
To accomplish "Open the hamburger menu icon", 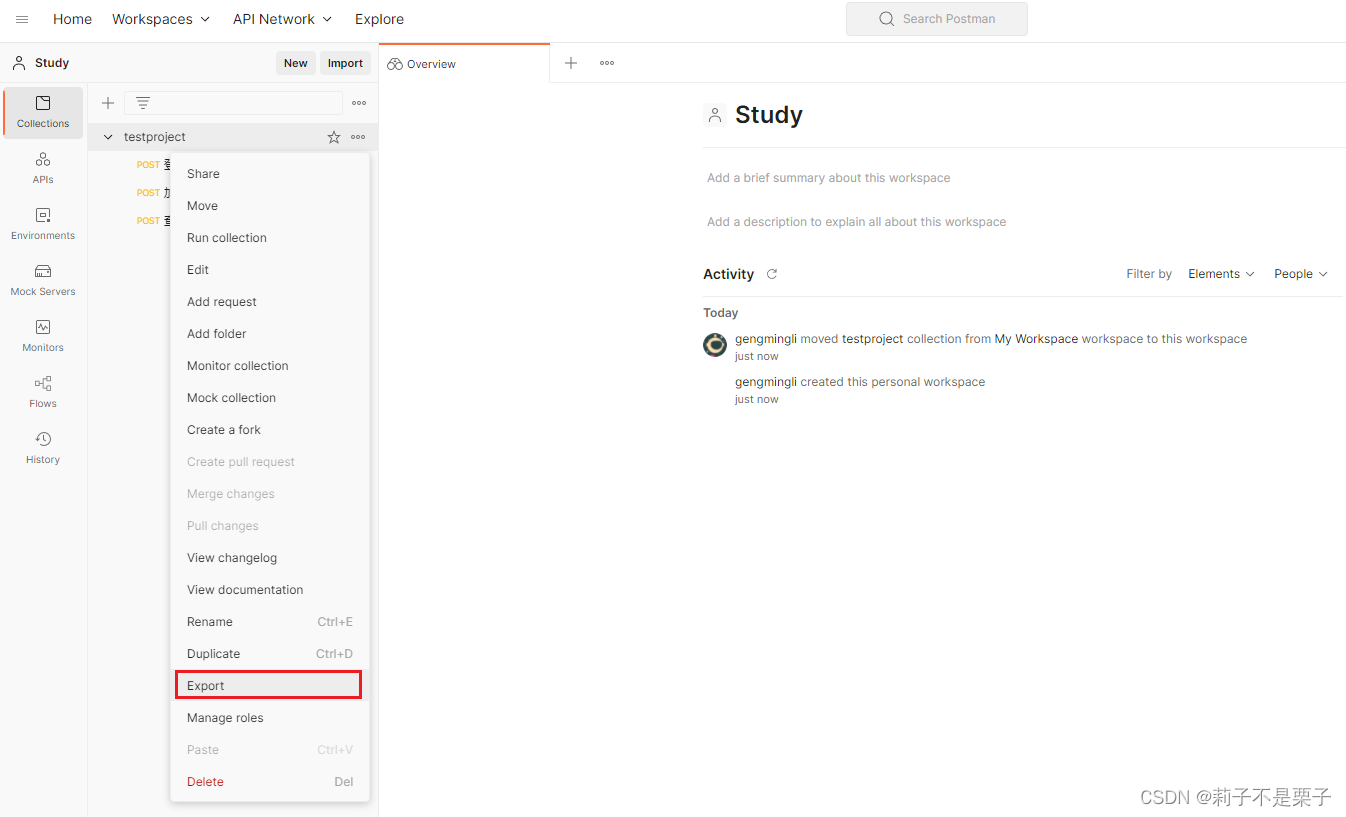I will click(22, 19).
